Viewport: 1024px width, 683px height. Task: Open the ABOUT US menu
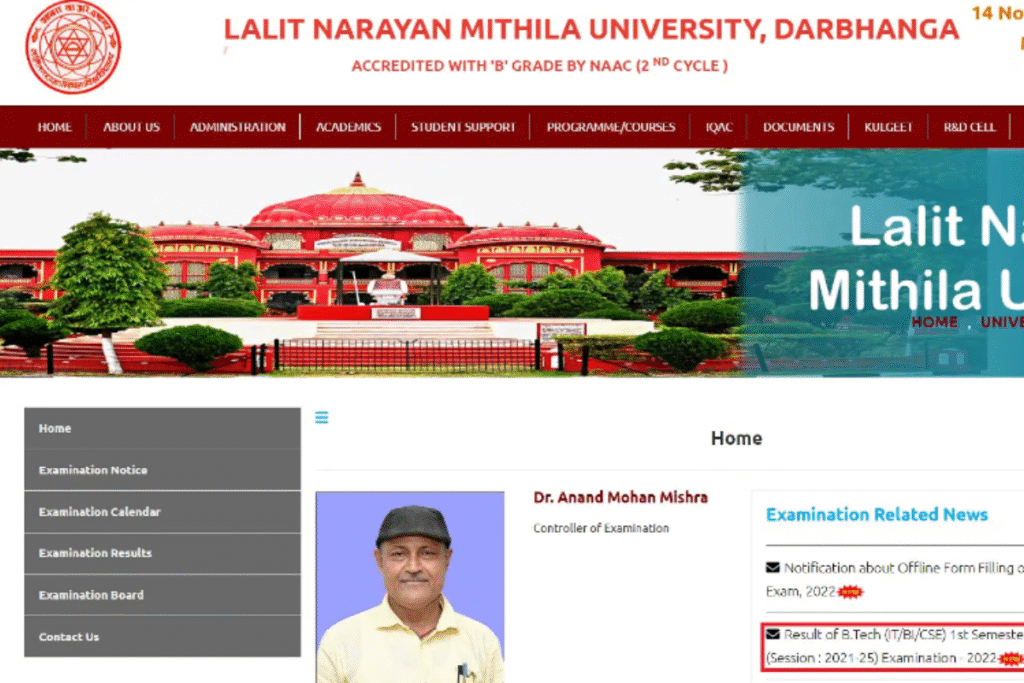tap(131, 127)
